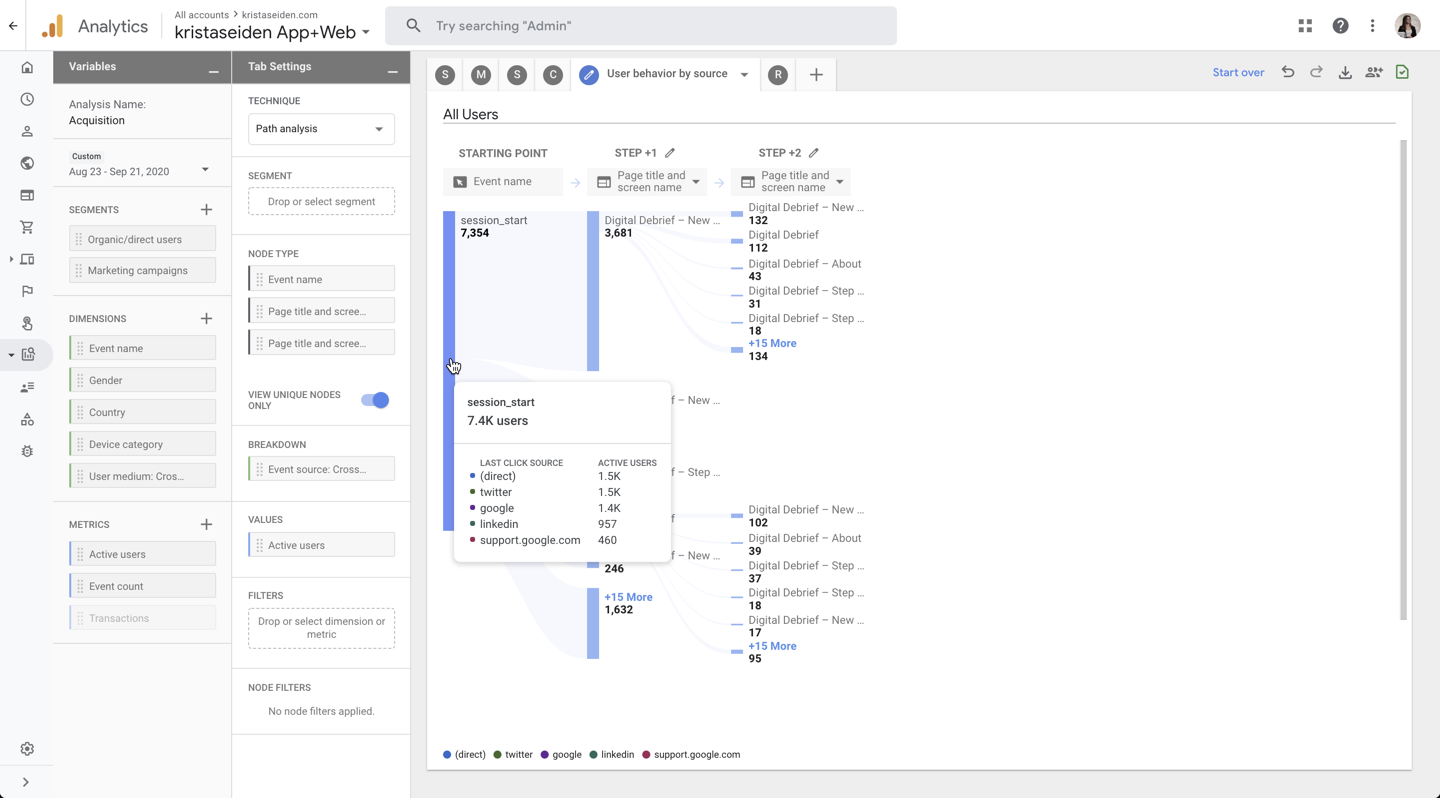Open the devices icon in the sidebar

[27, 259]
